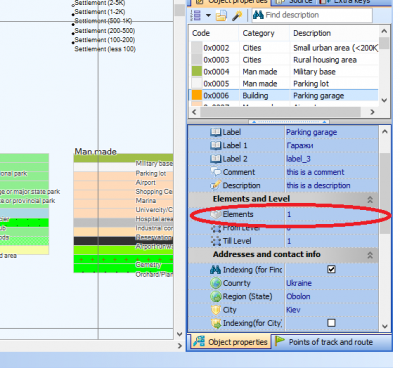Enable the Indexing (for City) checkbox
Image resolution: width=400 pixels, height=368 pixels.
pyautogui.click(x=331, y=323)
